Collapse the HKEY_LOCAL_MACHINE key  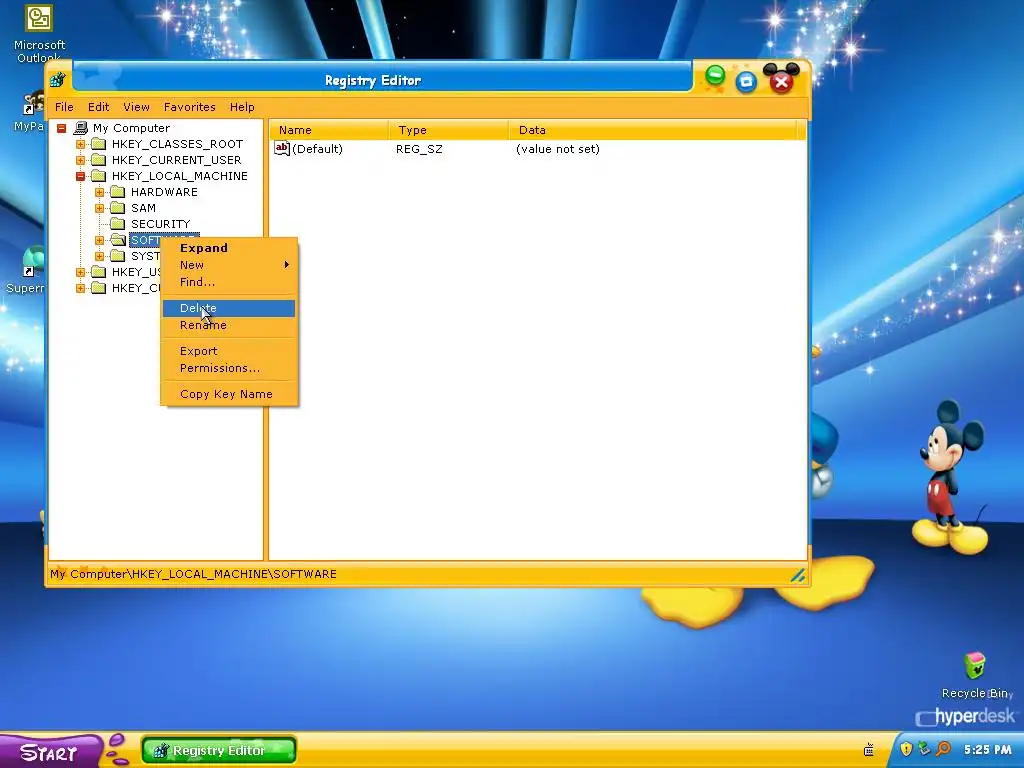[x=80, y=176]
